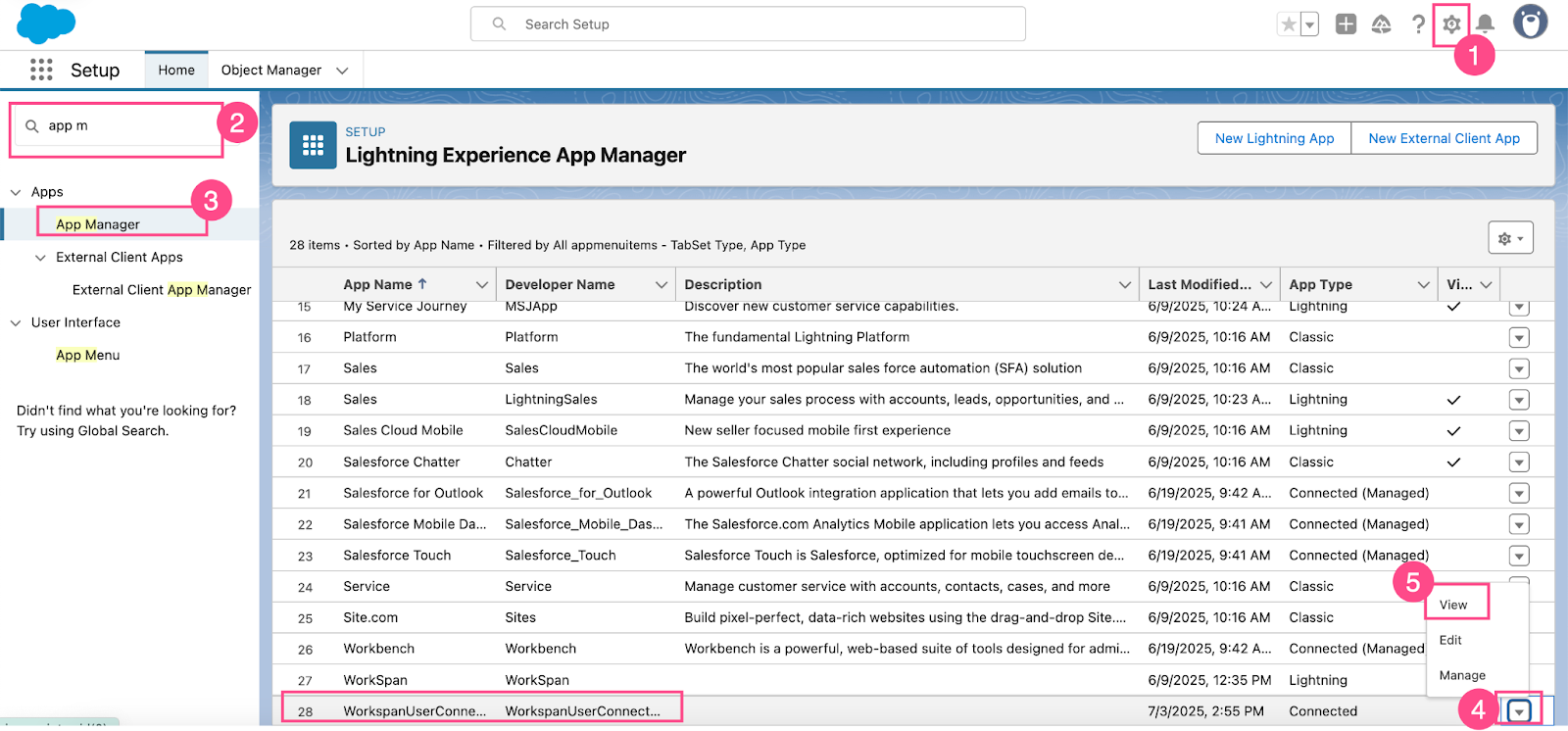Click the Lightning Experience App Manager grid icon
This screenshot has width=1568, height=731.
[313, 145]
